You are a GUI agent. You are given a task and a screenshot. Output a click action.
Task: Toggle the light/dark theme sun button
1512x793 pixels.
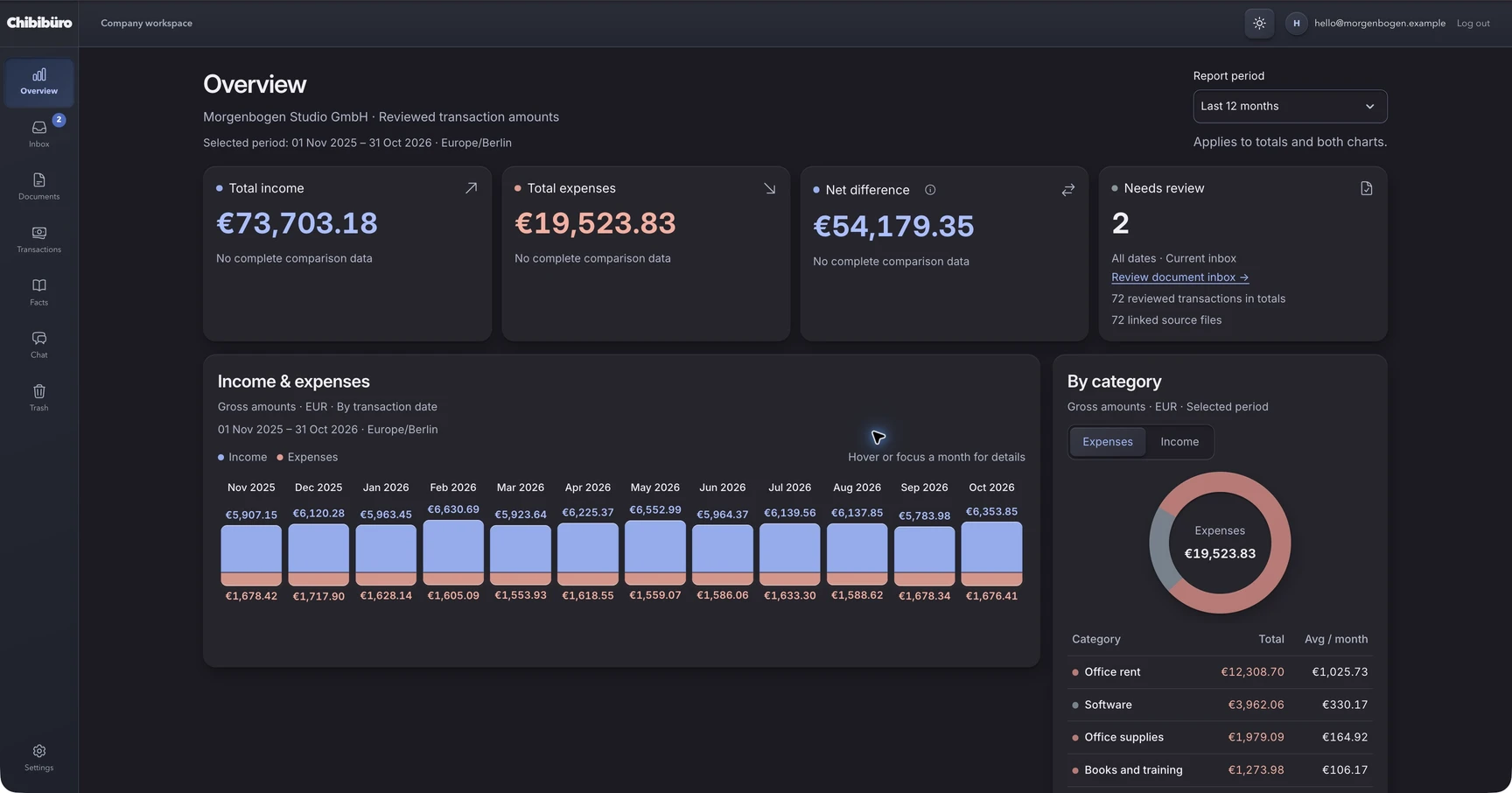[1259, 24]
